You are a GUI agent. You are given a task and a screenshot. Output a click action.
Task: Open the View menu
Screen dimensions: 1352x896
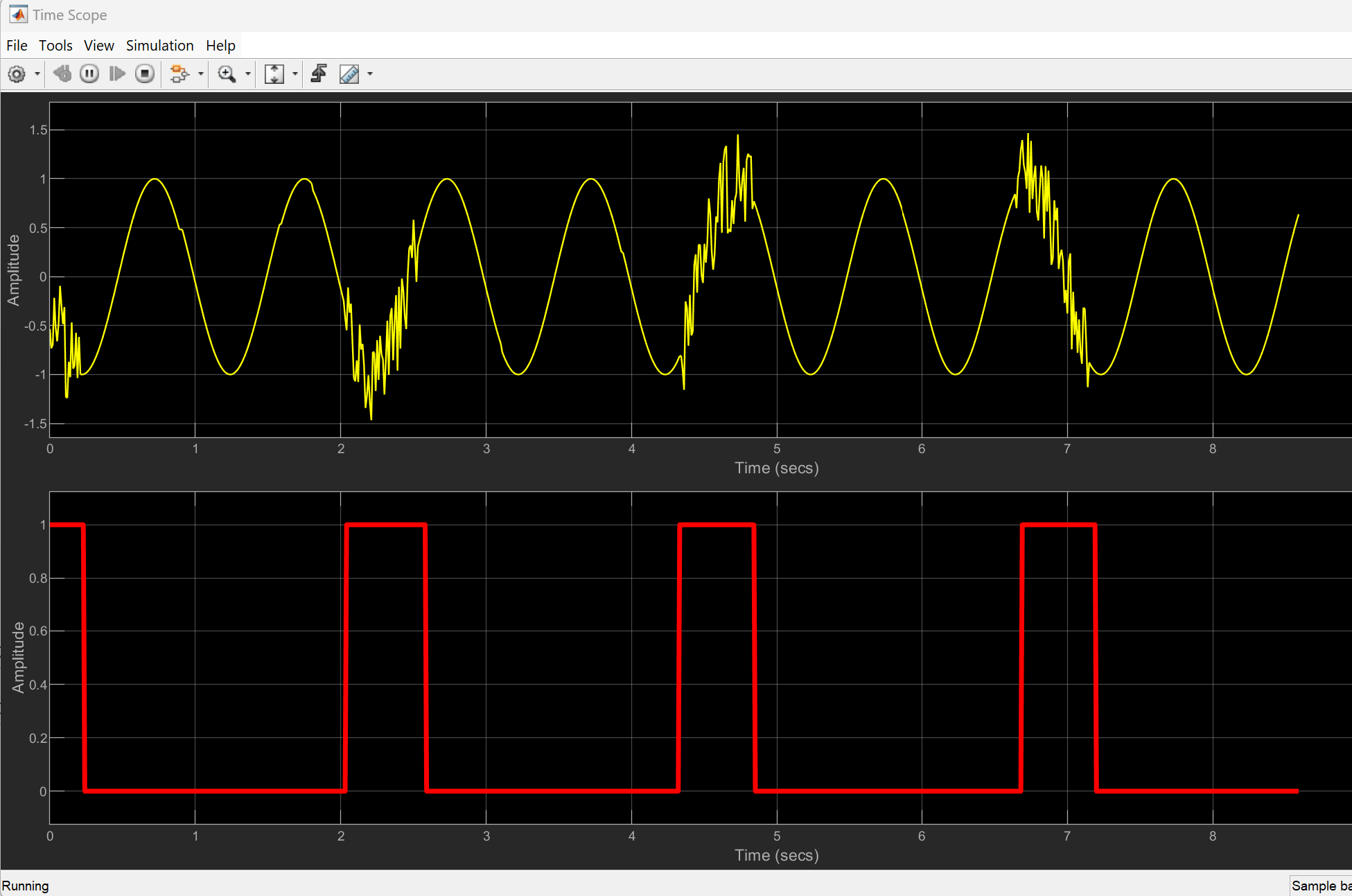click(x=98, y=45)
